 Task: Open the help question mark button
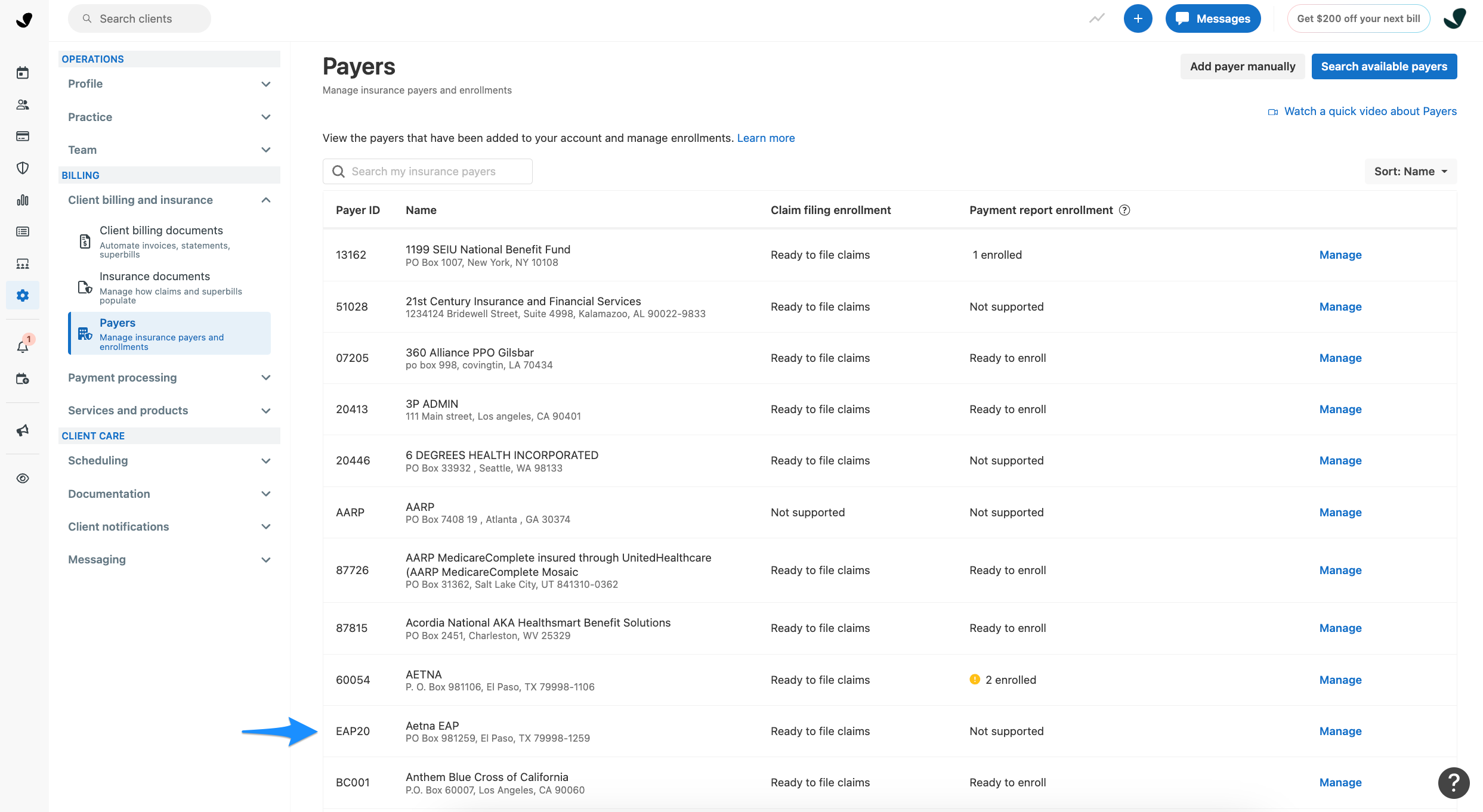tap(1454, 783)
